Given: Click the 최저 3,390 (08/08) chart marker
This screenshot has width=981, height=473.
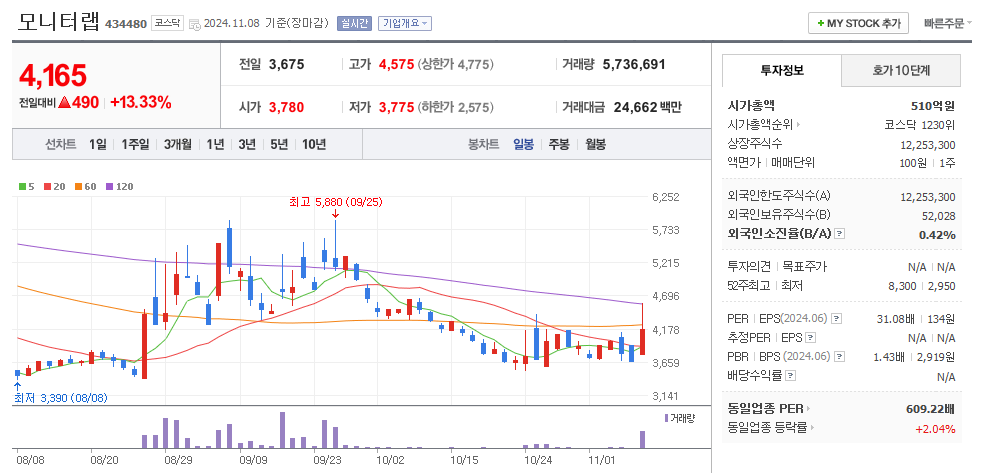Looking at the screenshot, I should pyautogui.click(x=61, y=397).
